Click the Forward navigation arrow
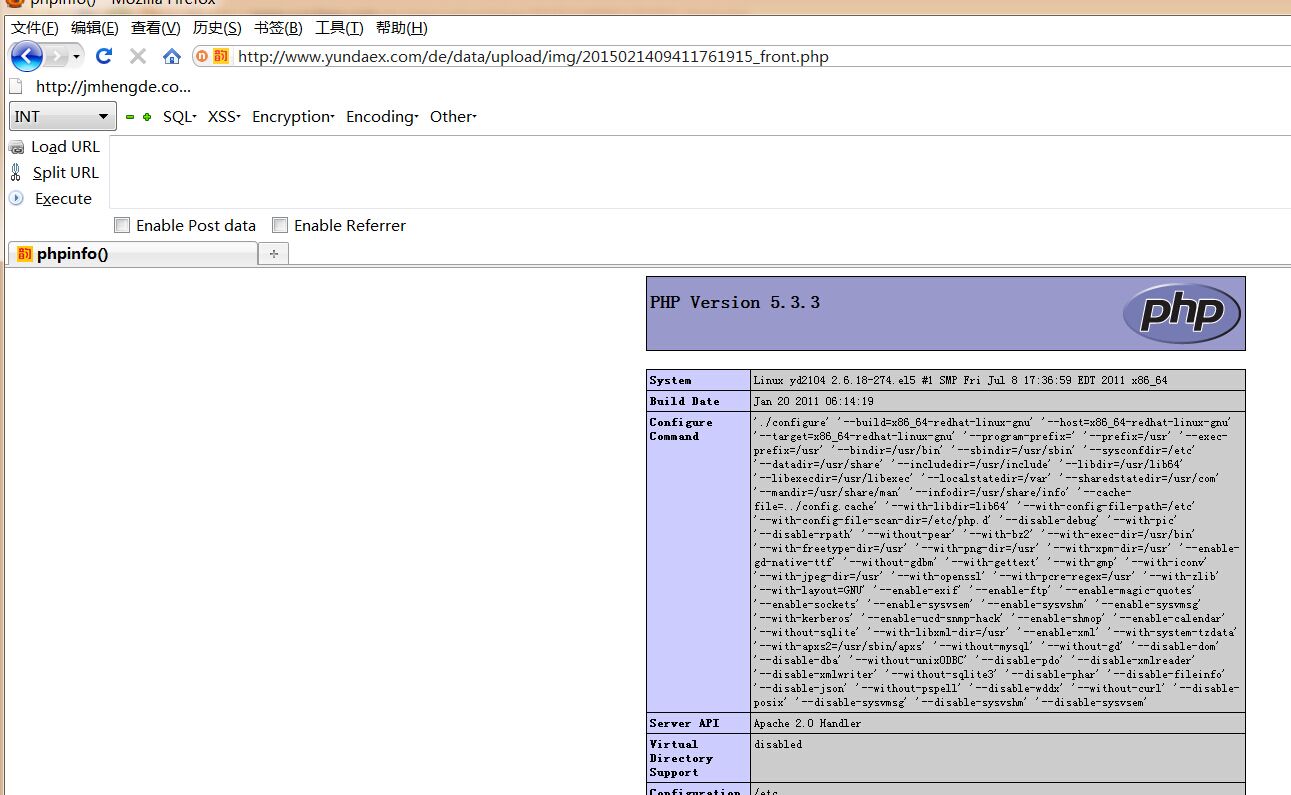Screen dimensions: 1291x795 56,56
